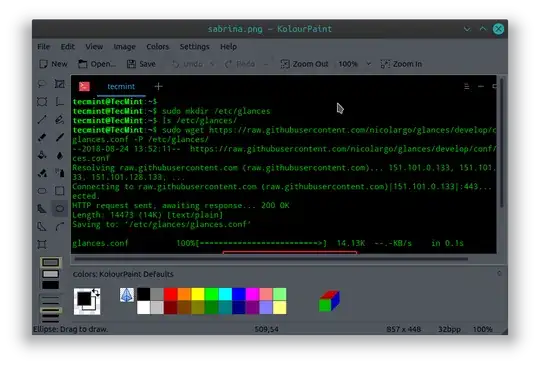Open the Settings menu
Image resolution: width=540 pixels, height=367 pixels.
(x=194, y=46)
